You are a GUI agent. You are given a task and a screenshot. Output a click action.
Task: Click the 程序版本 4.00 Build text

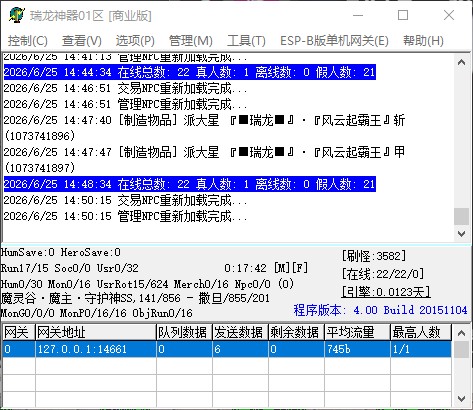point(380,310)
